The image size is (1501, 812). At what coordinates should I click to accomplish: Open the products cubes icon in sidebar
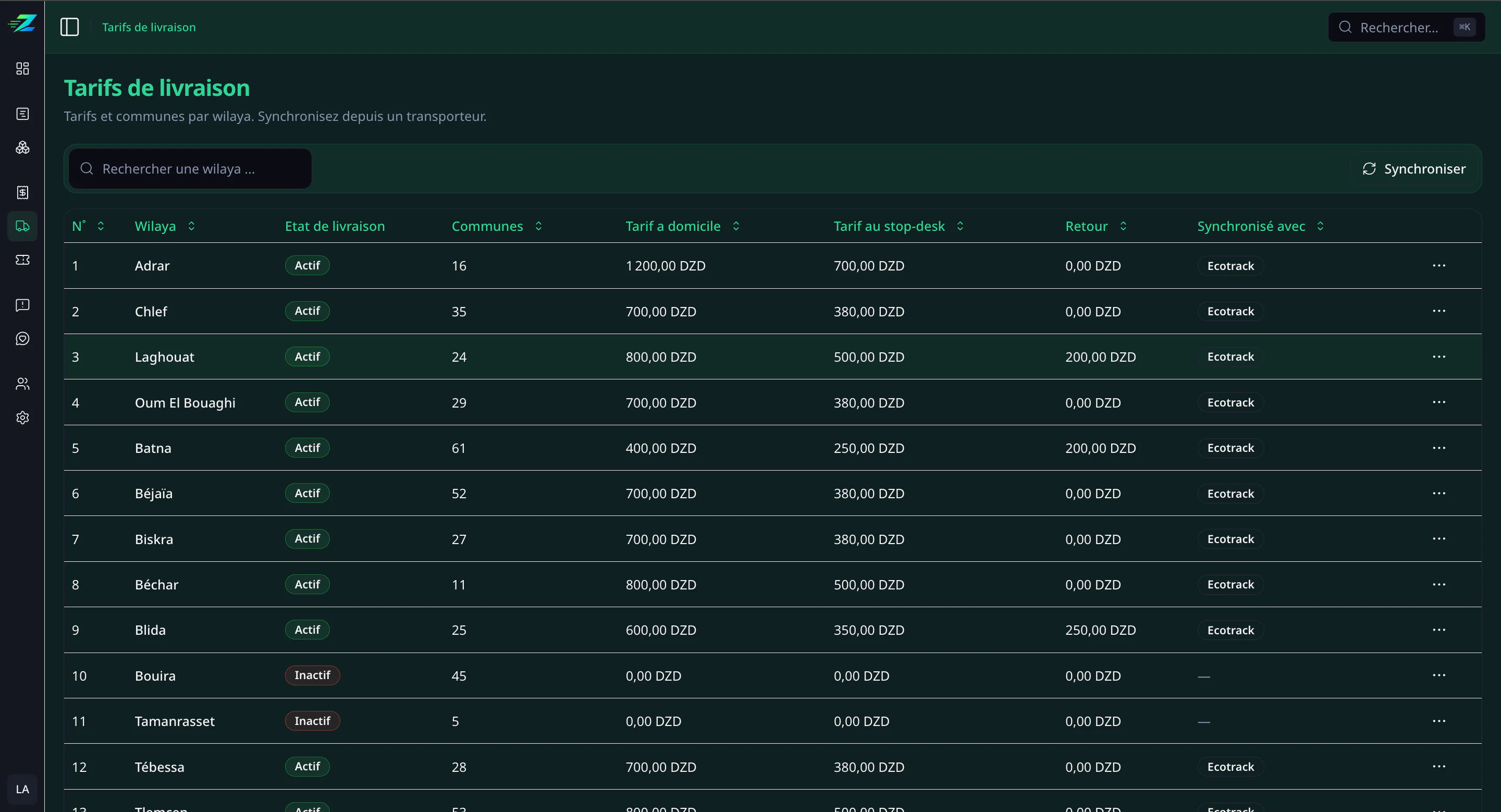(22, 147)
